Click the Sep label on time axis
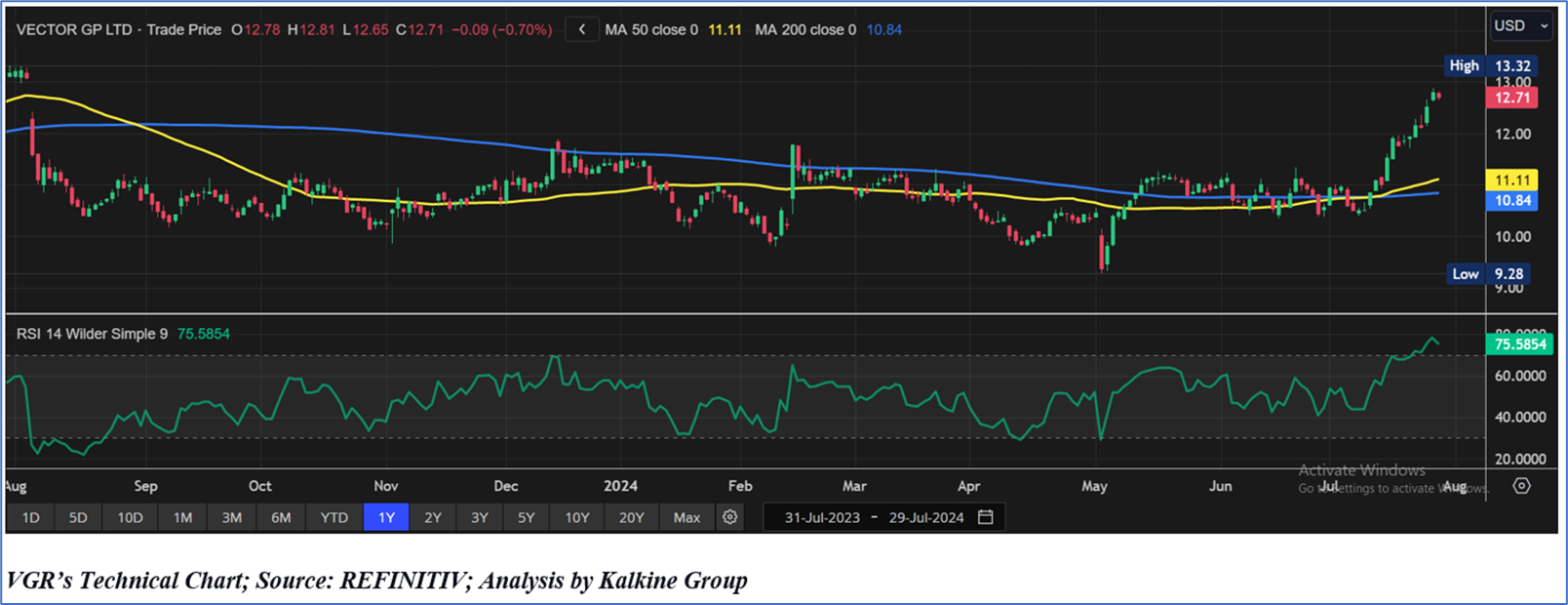 click(x=145, y=486)
